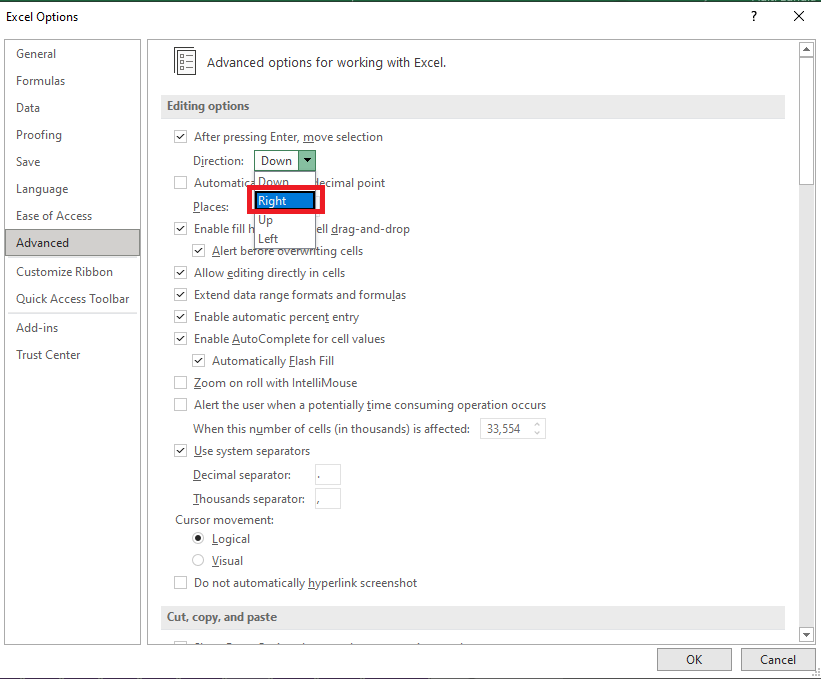The width and height of the screenshot is (821, 679).
Task: Toggle Enable fill handle checkbox
Action: coord(181,229)
